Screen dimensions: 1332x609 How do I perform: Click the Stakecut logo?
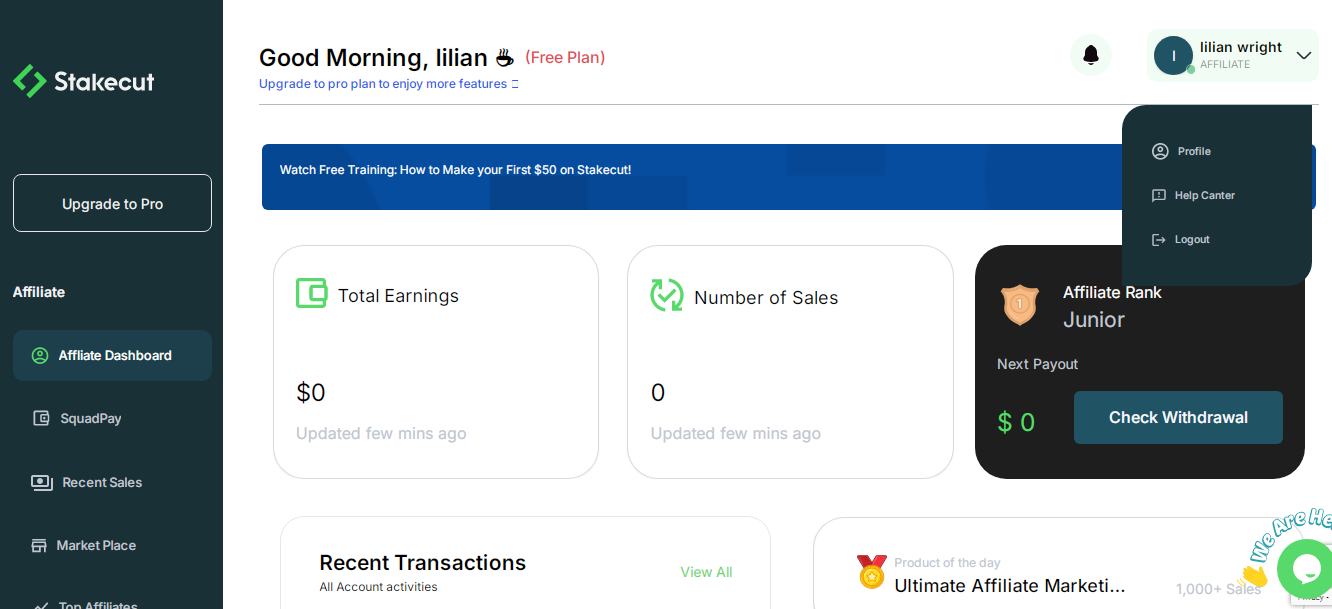point(84,81)
